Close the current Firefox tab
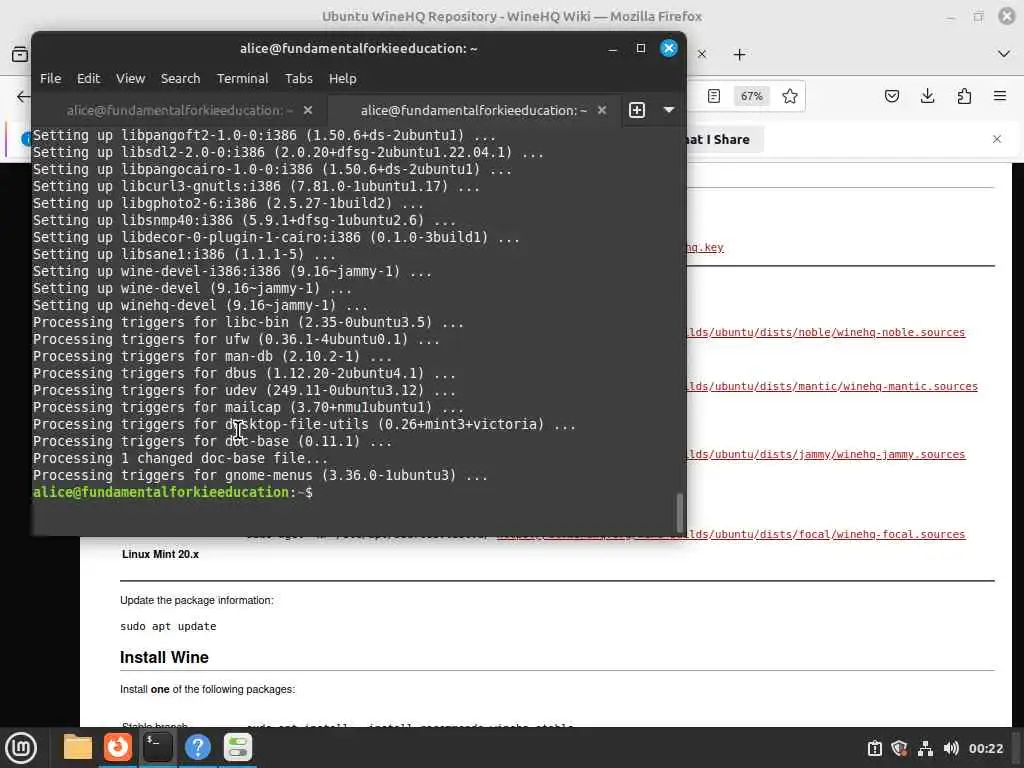Screen dimensions: 1024x768 coord(702,54)
